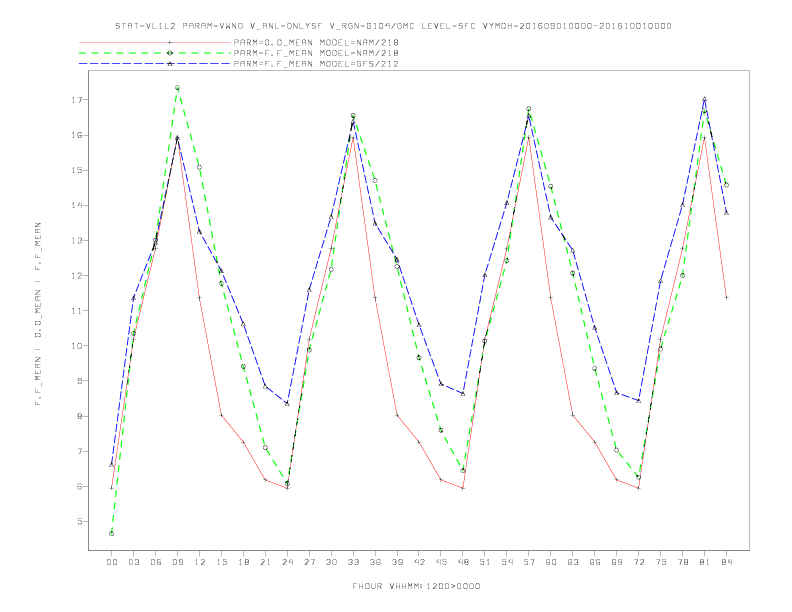Click the x-axis tick label 84

tap(726, 562)
